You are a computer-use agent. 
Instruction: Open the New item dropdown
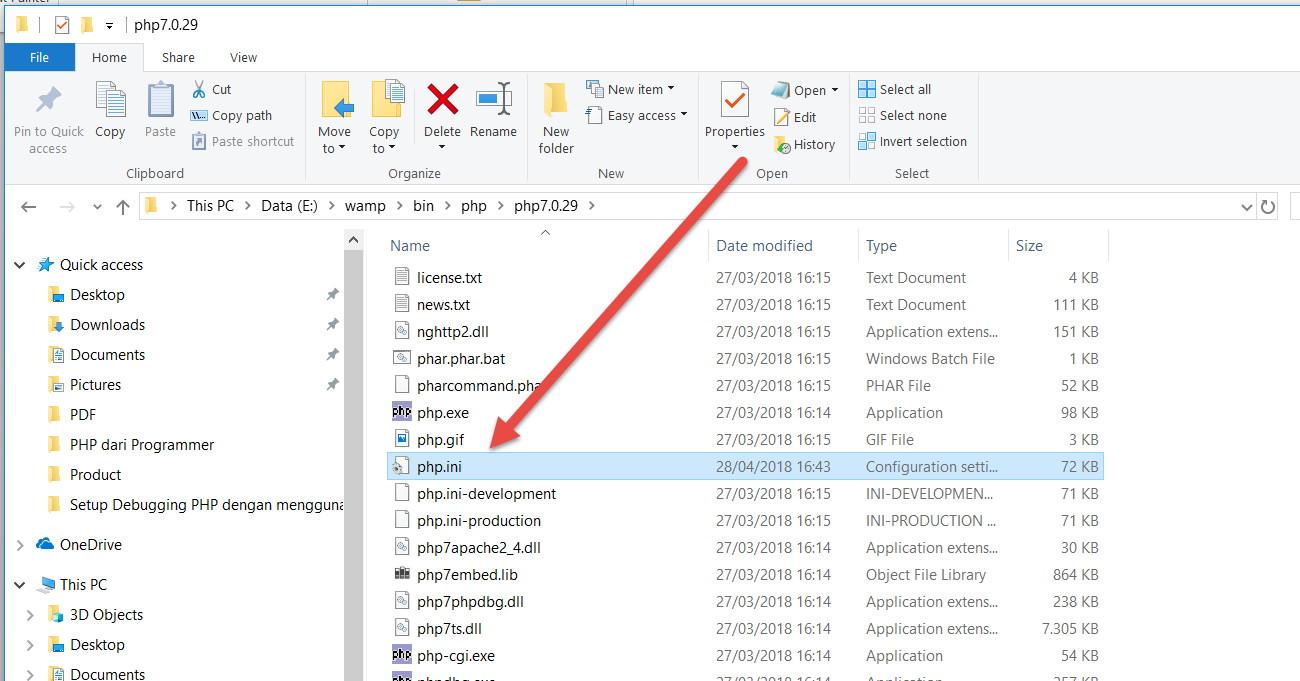[630, 89]
